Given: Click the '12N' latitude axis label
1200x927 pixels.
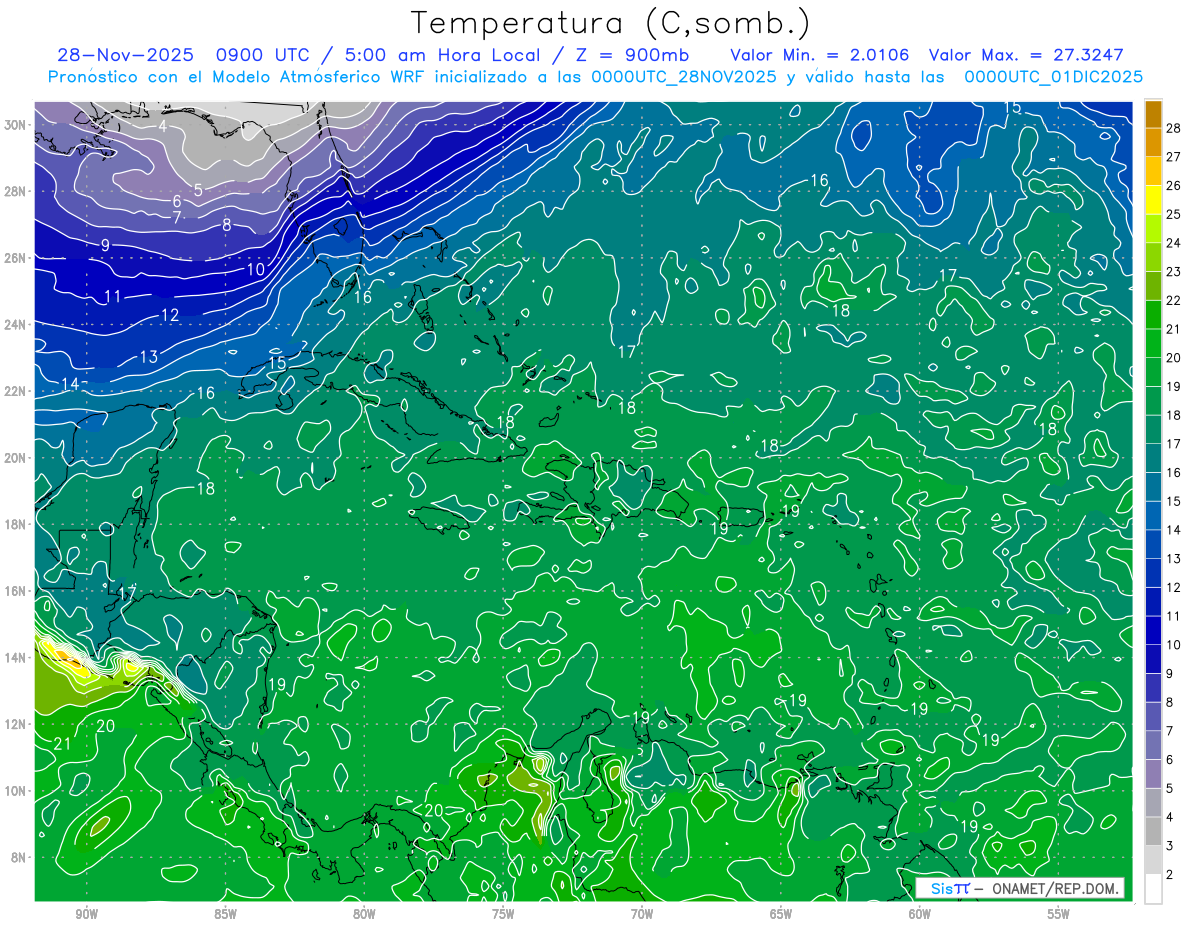Looking at the screenshot, I should [x=16, y=724].
